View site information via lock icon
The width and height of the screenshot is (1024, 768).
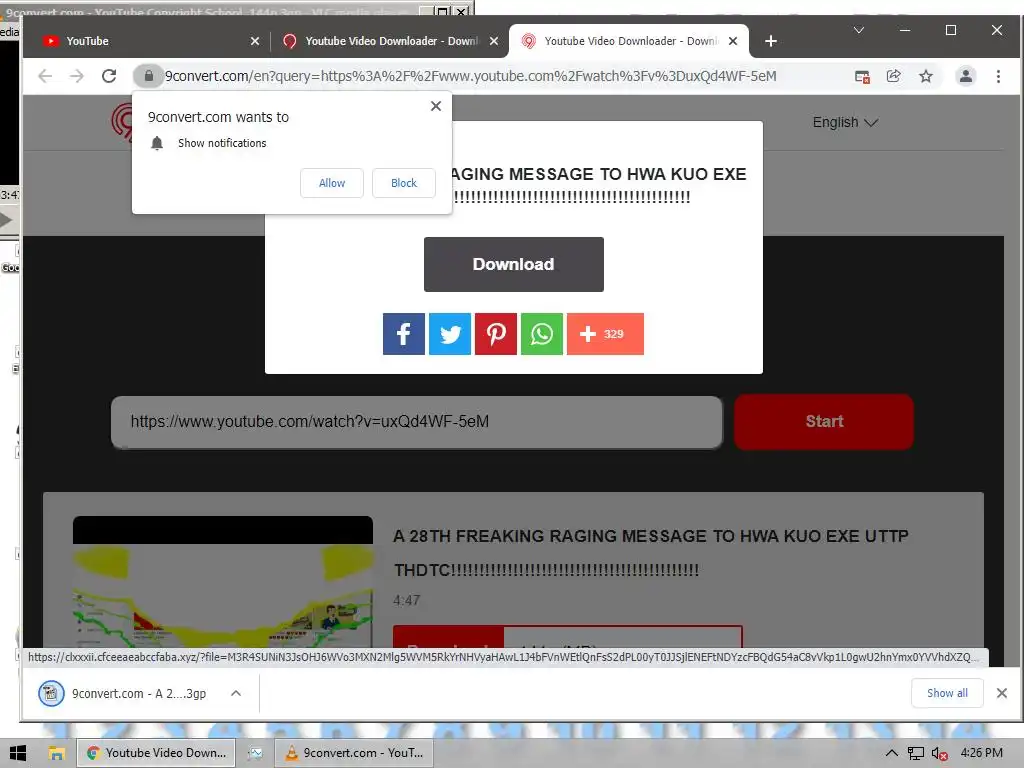pyautogui.click(x=148, y=76)
